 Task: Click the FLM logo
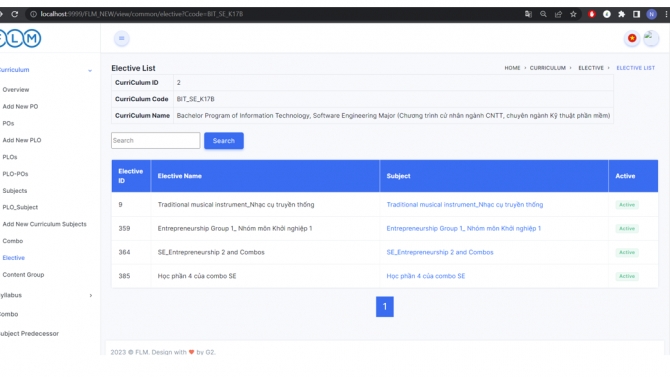click(x=20, y=38)
